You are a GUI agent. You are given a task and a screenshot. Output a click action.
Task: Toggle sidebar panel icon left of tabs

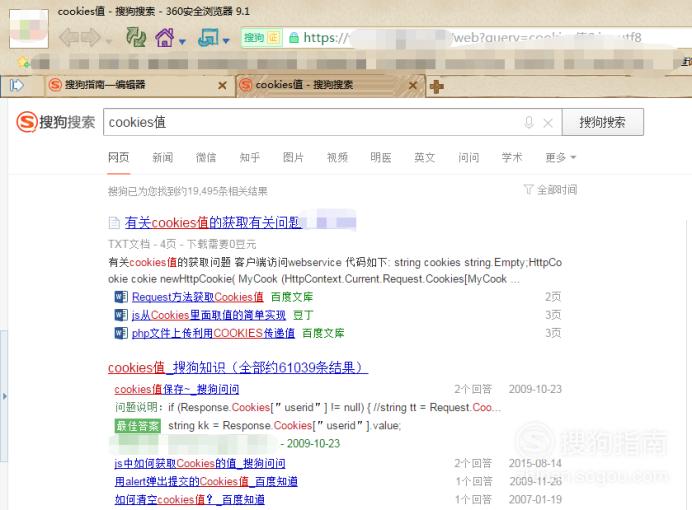pos(17,85)
